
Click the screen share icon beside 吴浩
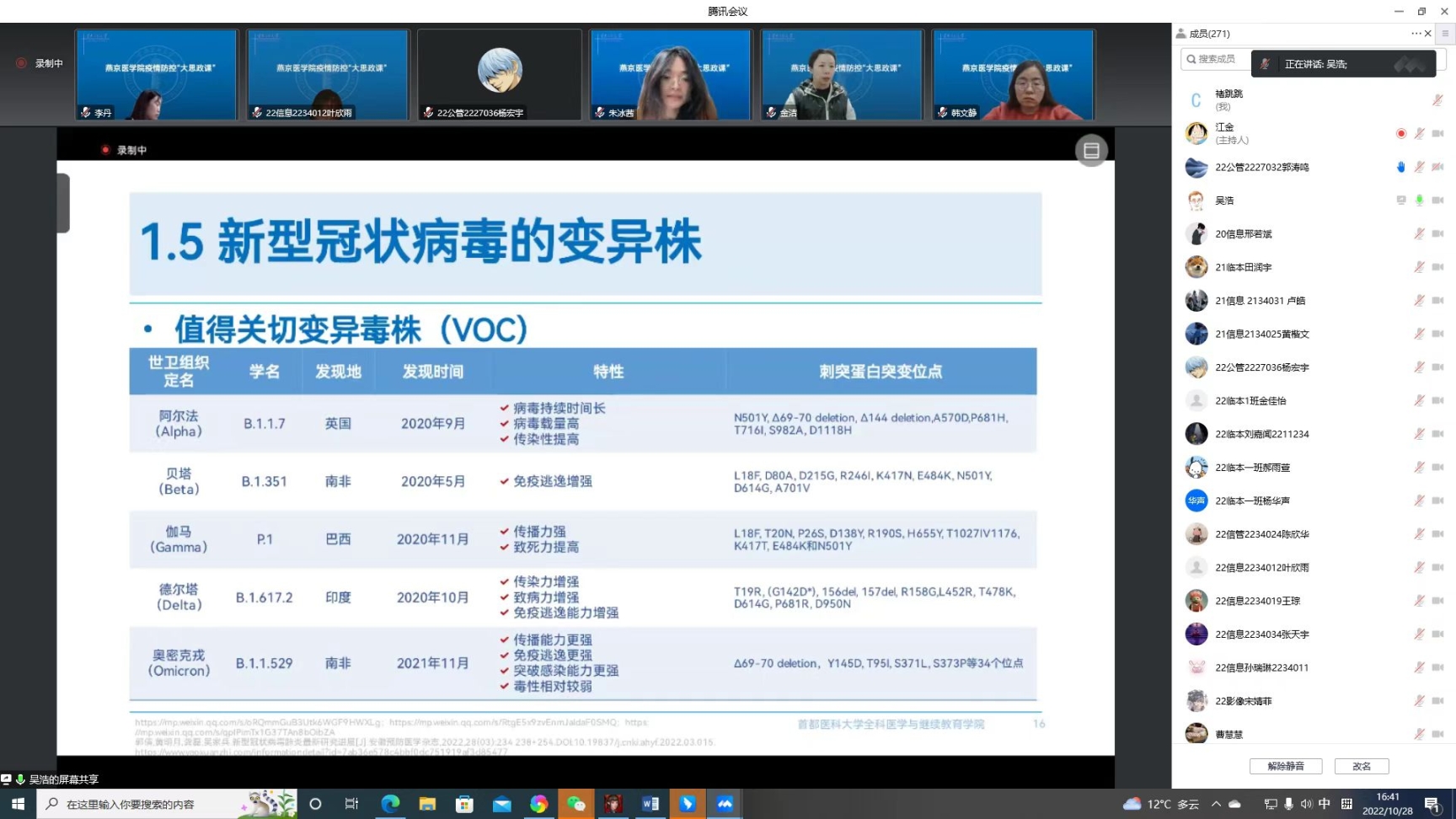click(1400, 201)
